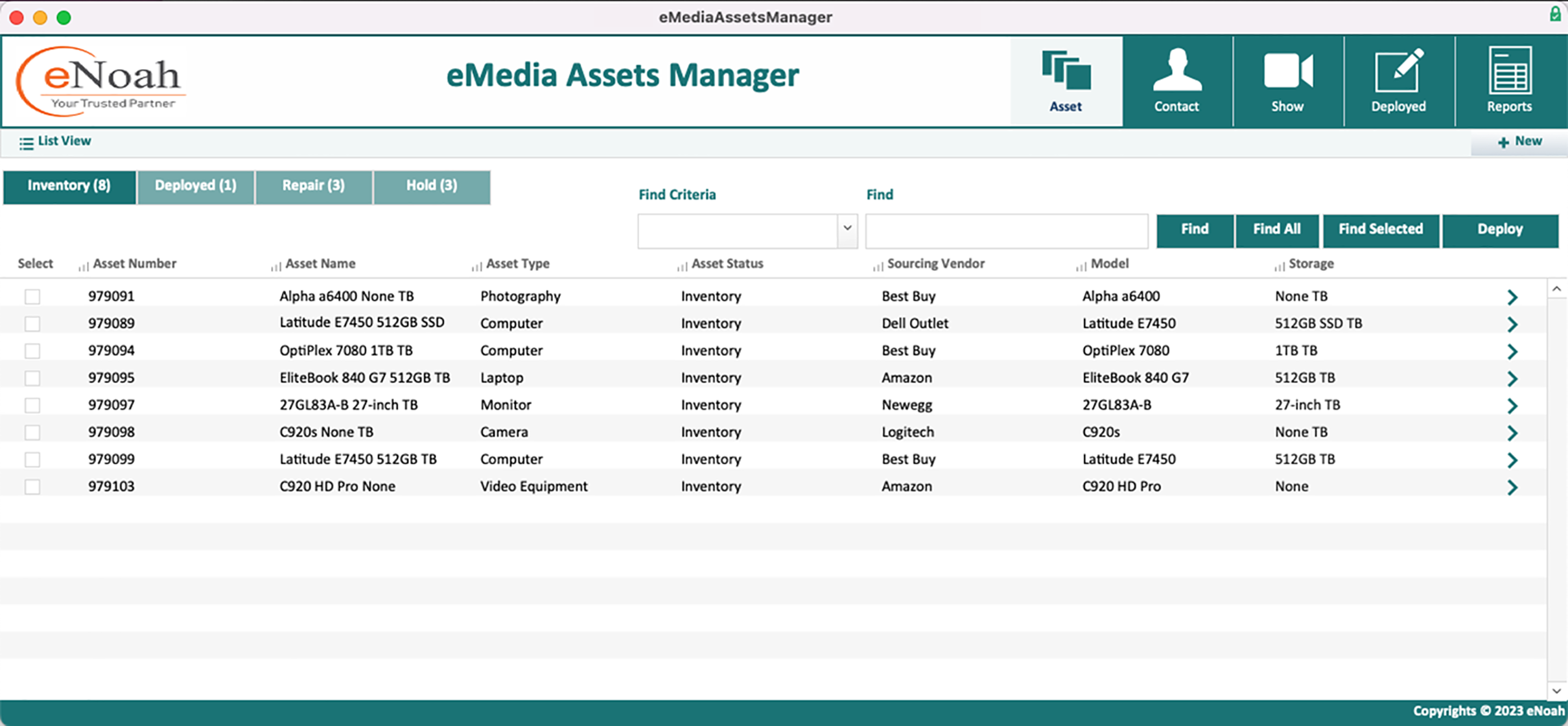This screenshot has height=726, width=1568.
Task: Sort by Asset Number column icon
Action: pos(83,266)
